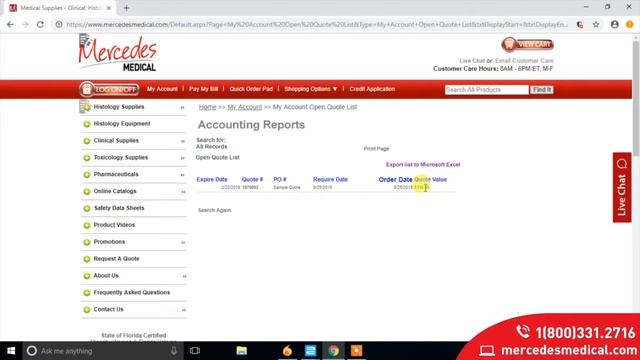Click green bullet icon beside Promotions
Viewport: 640px width, 360px height.
87,242
